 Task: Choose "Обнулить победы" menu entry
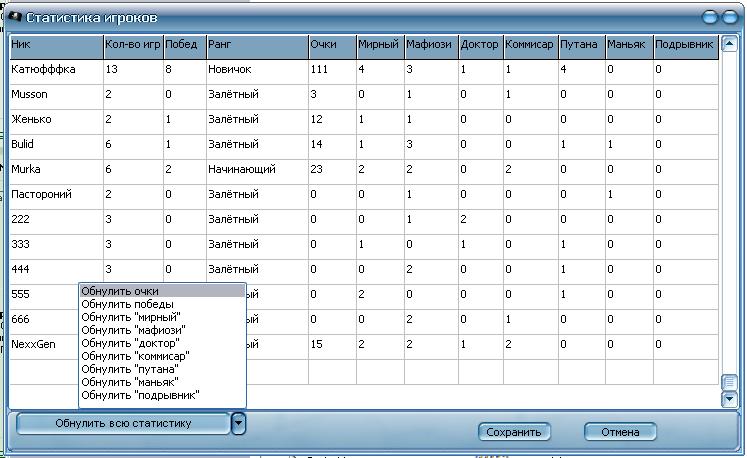coord(161,304)
